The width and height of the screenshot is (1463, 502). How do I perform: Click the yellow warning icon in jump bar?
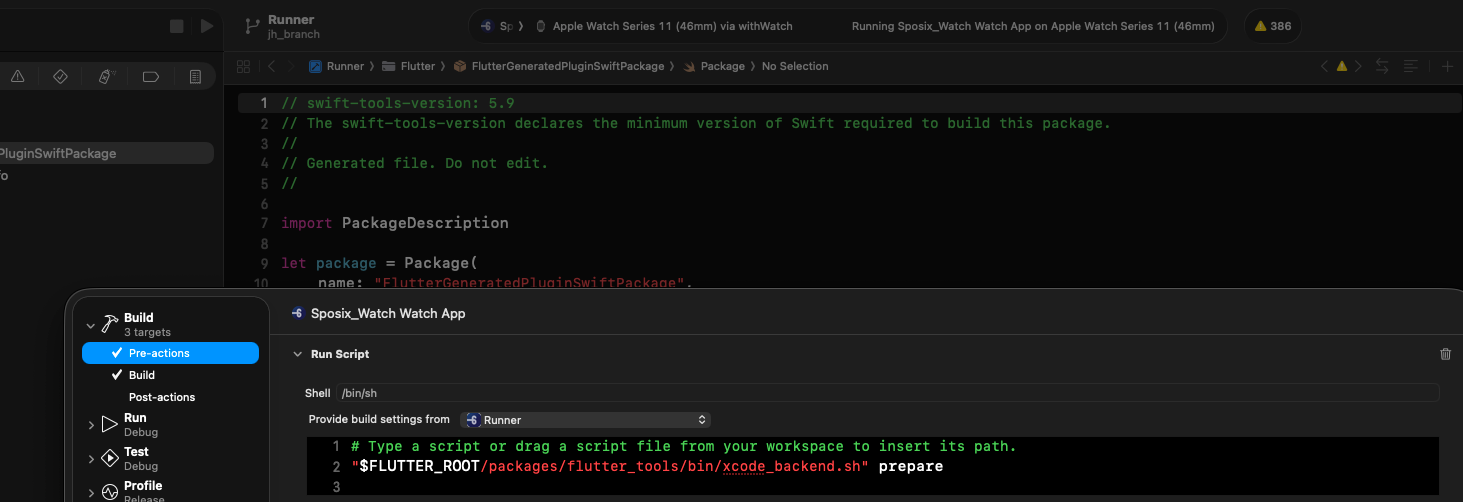1342,66
